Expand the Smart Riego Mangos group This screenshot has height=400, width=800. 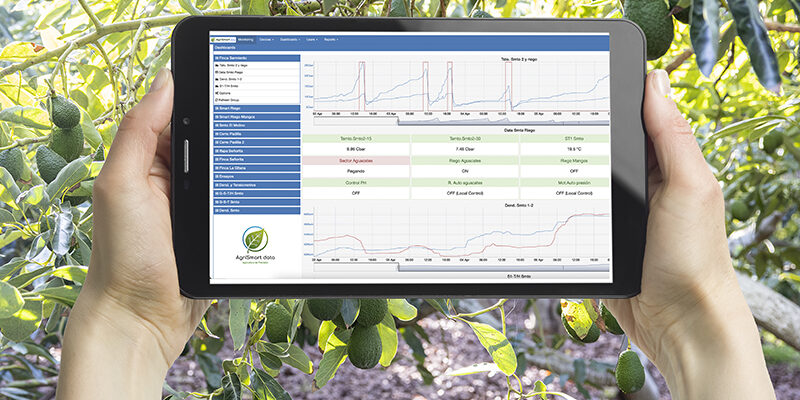(257, 117)
